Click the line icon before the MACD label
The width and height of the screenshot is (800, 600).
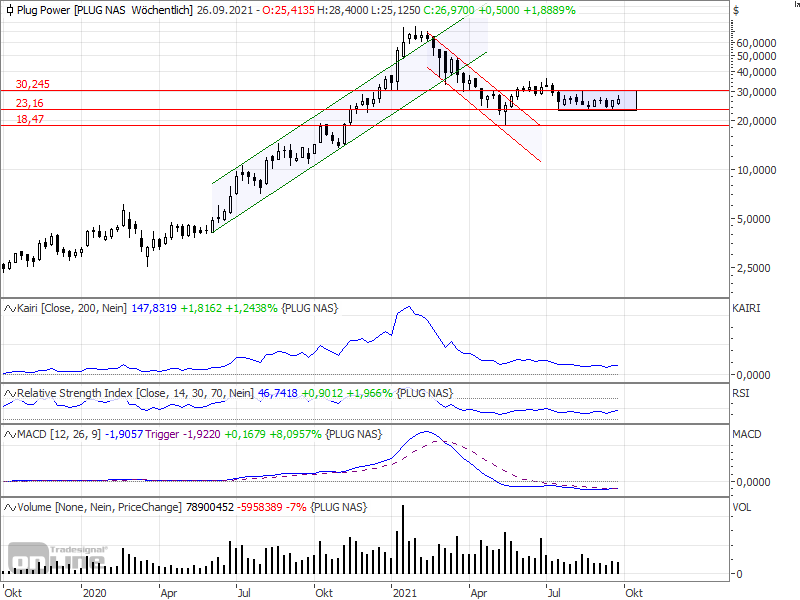click(10, 434)
